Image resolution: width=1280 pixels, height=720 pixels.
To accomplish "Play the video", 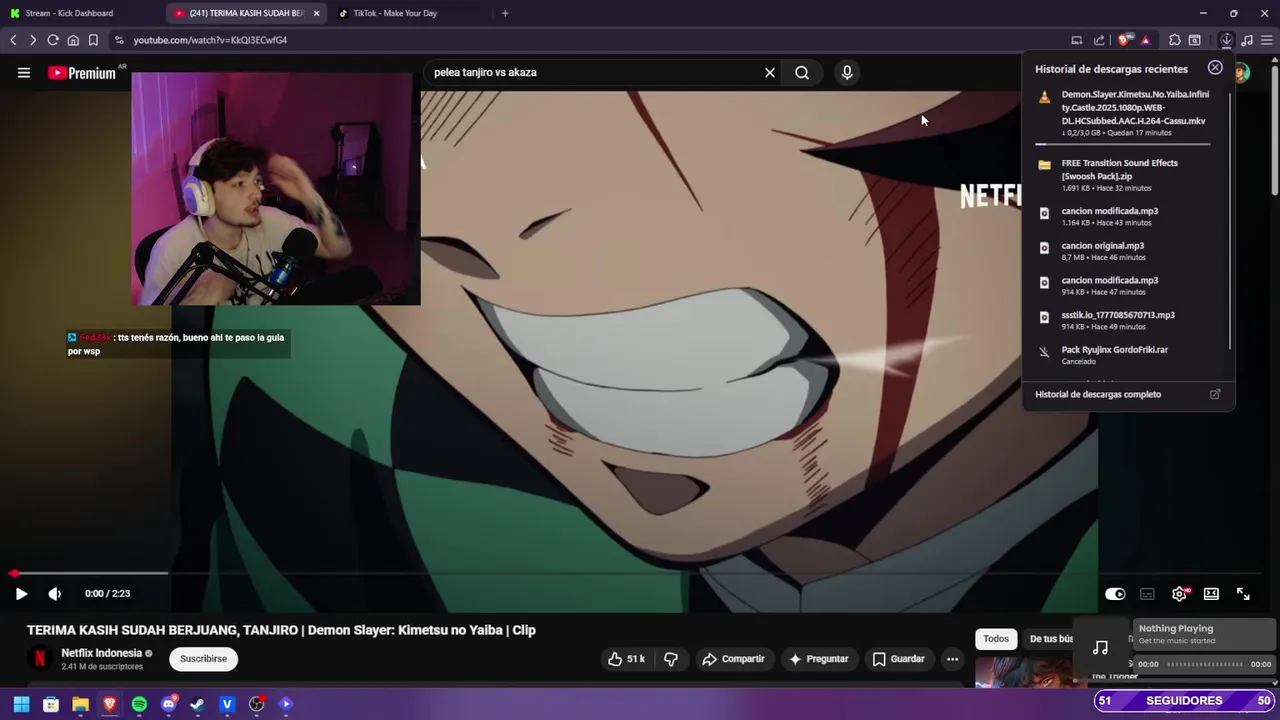I will tap(21, 594).
